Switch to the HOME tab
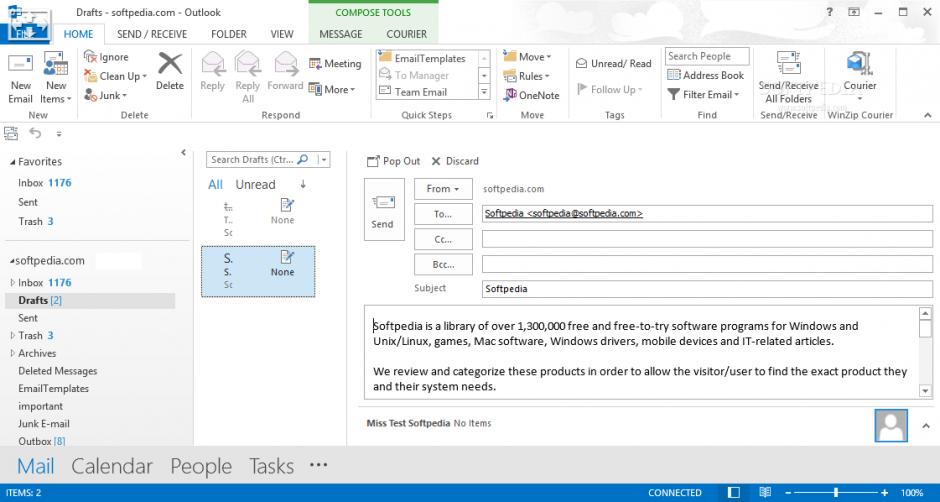Viewport: 940px width, 502px height. point(79,34)
